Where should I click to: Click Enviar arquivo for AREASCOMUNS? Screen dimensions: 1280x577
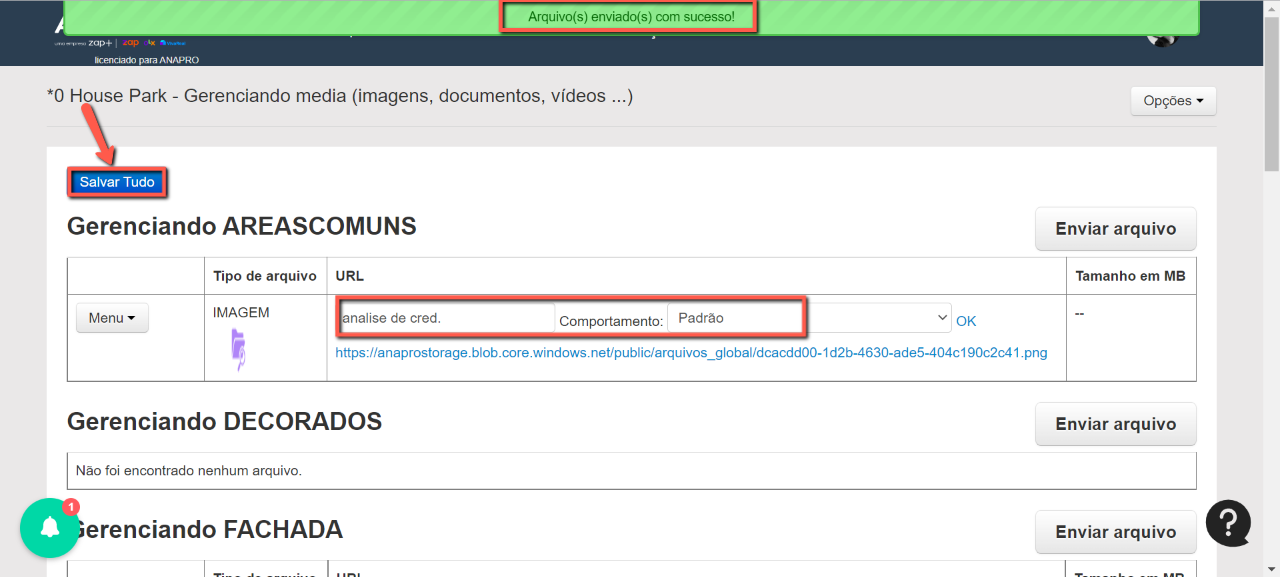tap(1115, 229)
